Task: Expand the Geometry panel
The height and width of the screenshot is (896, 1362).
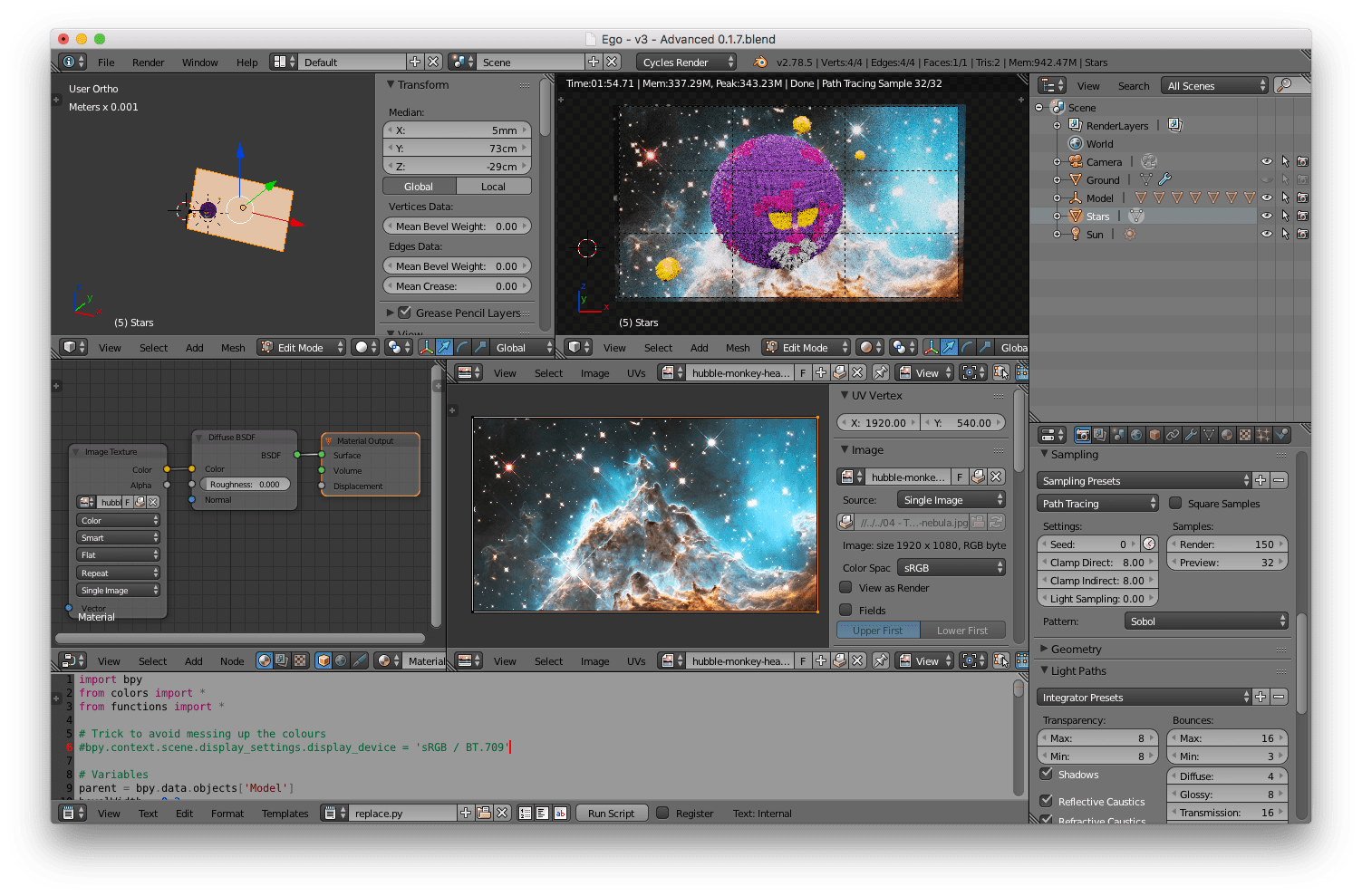Action: pyautogui.click(x=1076, y=650)
